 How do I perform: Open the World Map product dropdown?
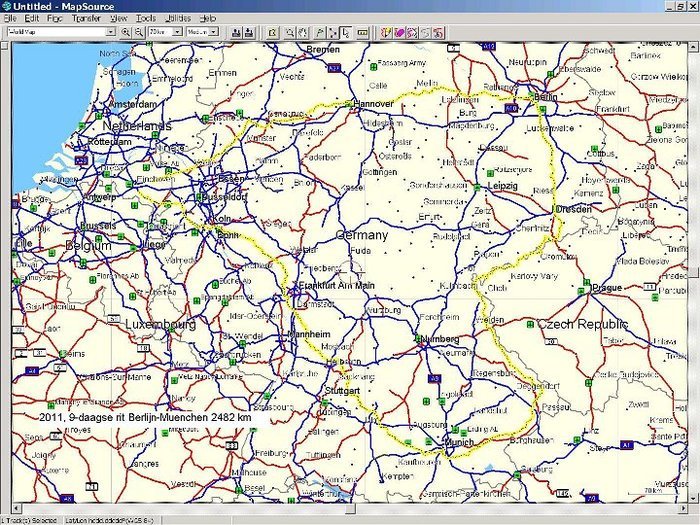pyautogui.click(x=60, y=32)
